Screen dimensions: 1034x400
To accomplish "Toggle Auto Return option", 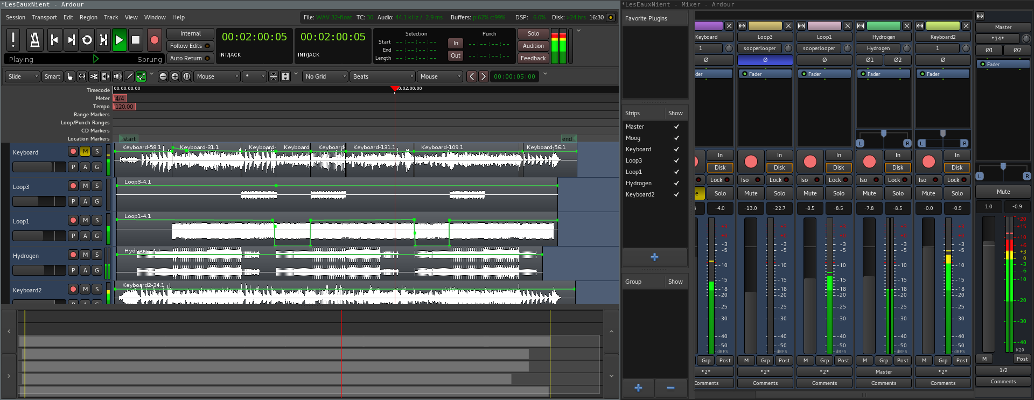I will tap(190, 58).
